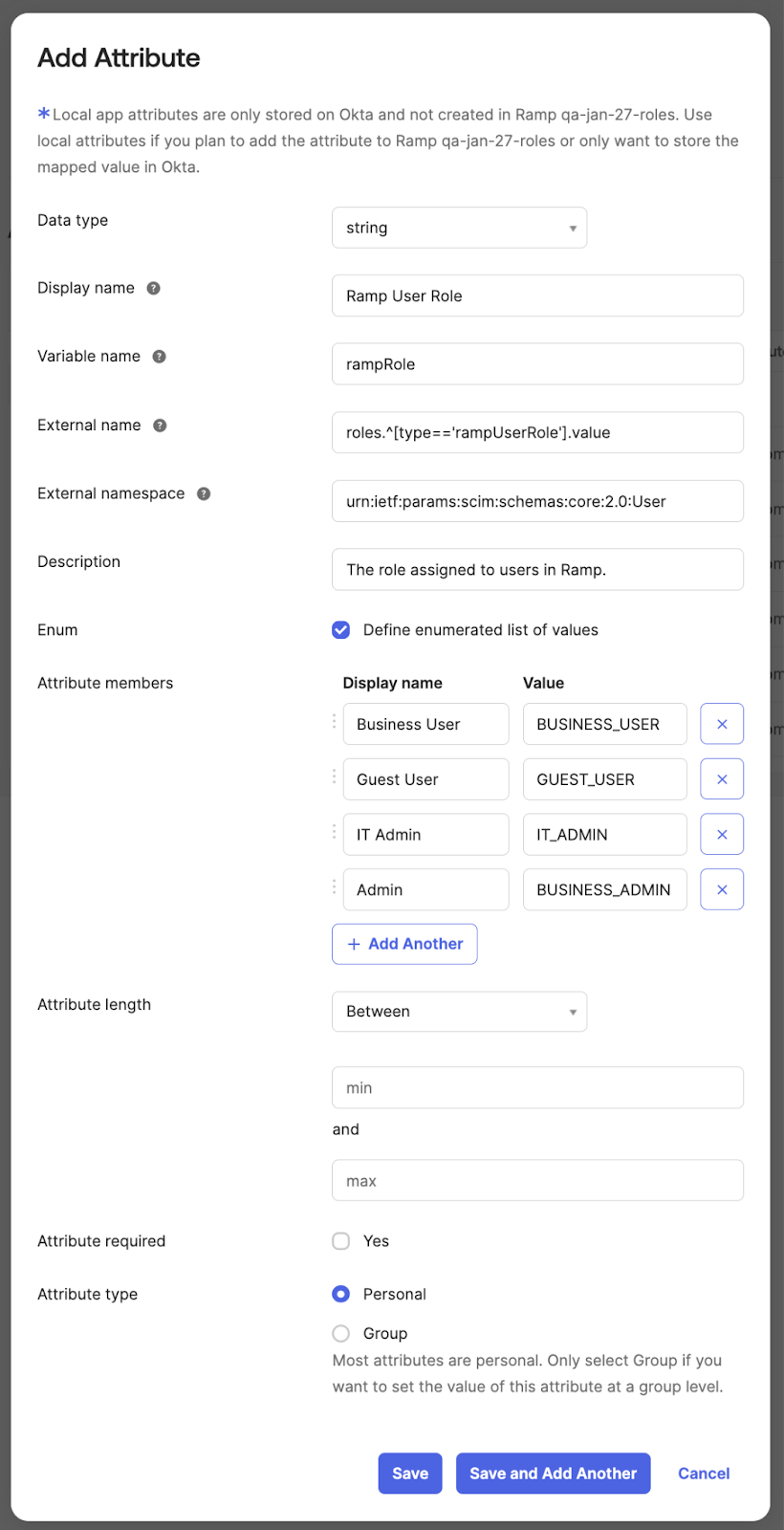Click Add Another button
The image size is (784, 1530).
pos(404,944)
